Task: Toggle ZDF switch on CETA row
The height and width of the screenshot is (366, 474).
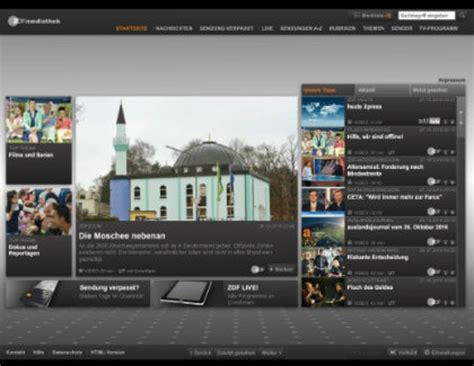Action: coord(434,212)
